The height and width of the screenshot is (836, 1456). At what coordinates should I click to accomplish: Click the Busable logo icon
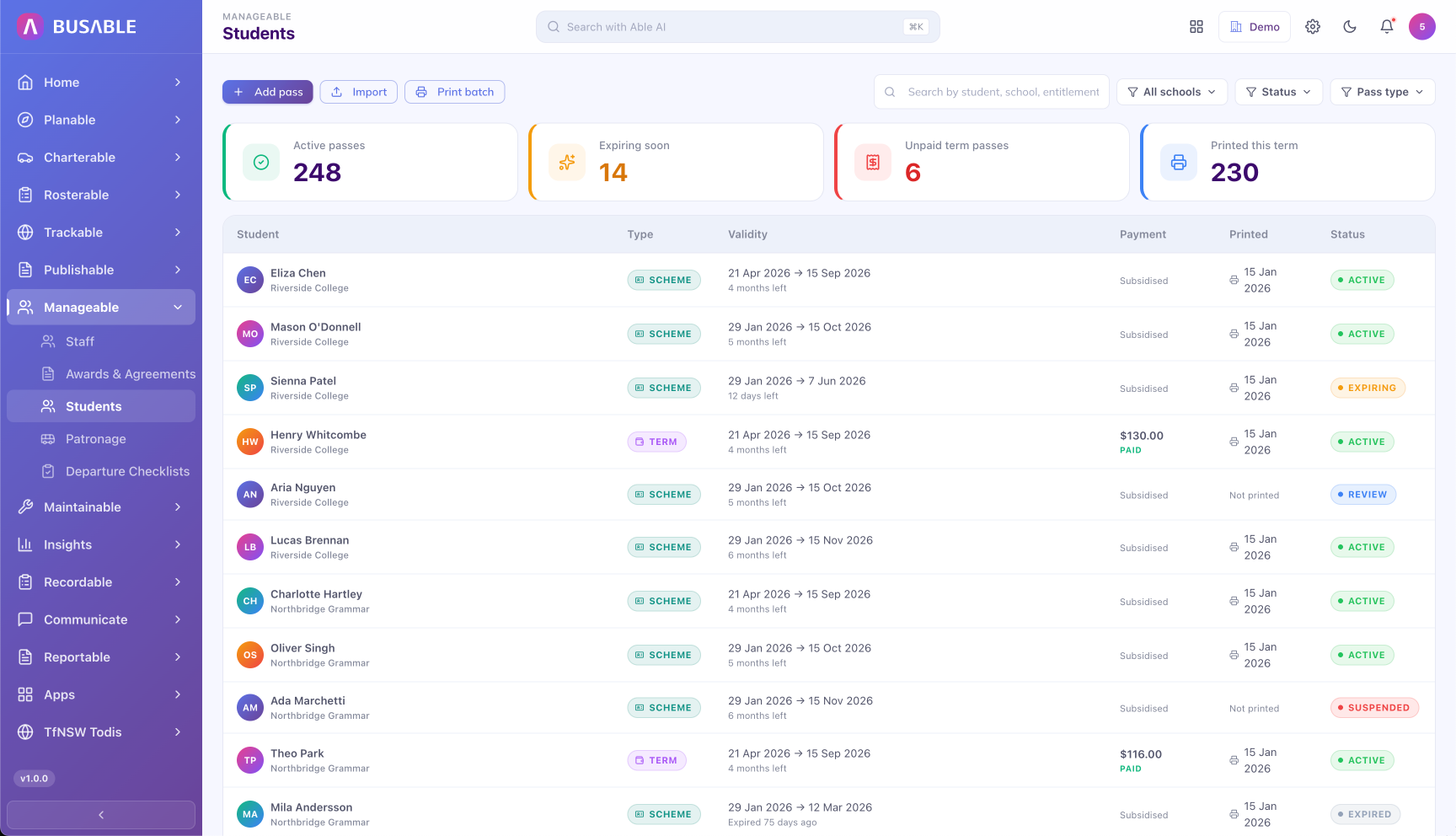pos(30,27)
